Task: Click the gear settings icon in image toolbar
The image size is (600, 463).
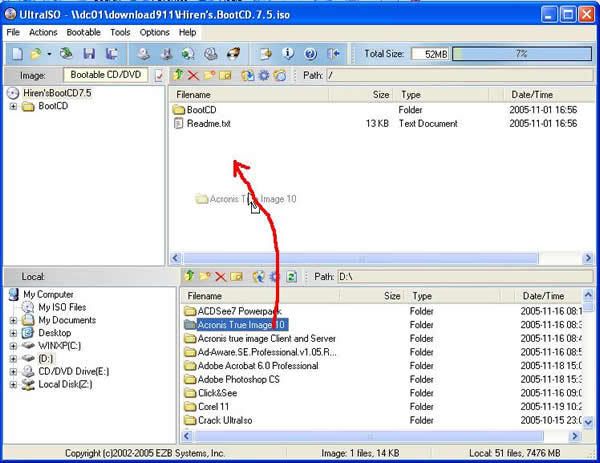Action: point(264,75)
